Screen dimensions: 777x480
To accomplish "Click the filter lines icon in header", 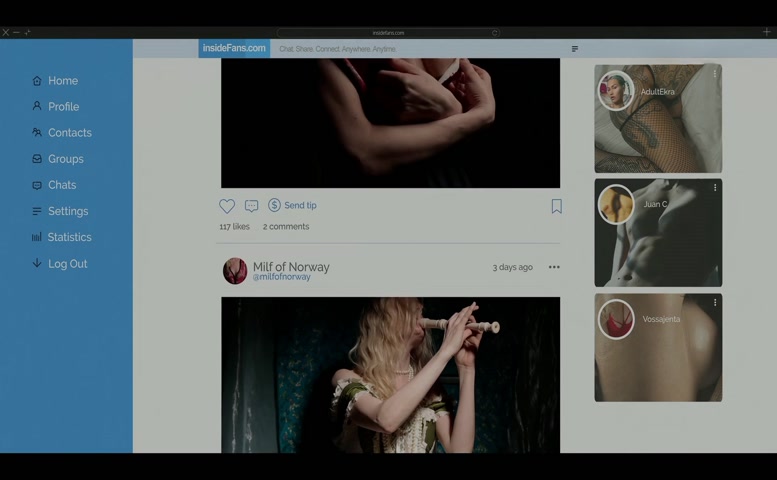I will 575,49.
